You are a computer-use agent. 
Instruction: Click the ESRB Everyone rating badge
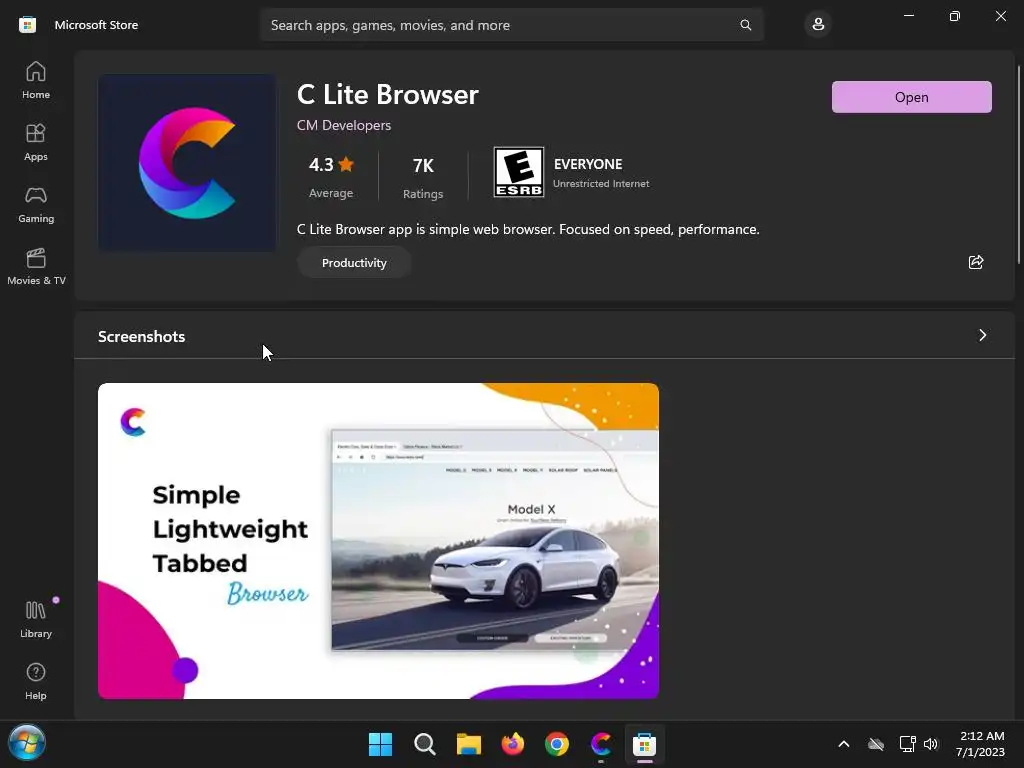click(x=519, y=172)
